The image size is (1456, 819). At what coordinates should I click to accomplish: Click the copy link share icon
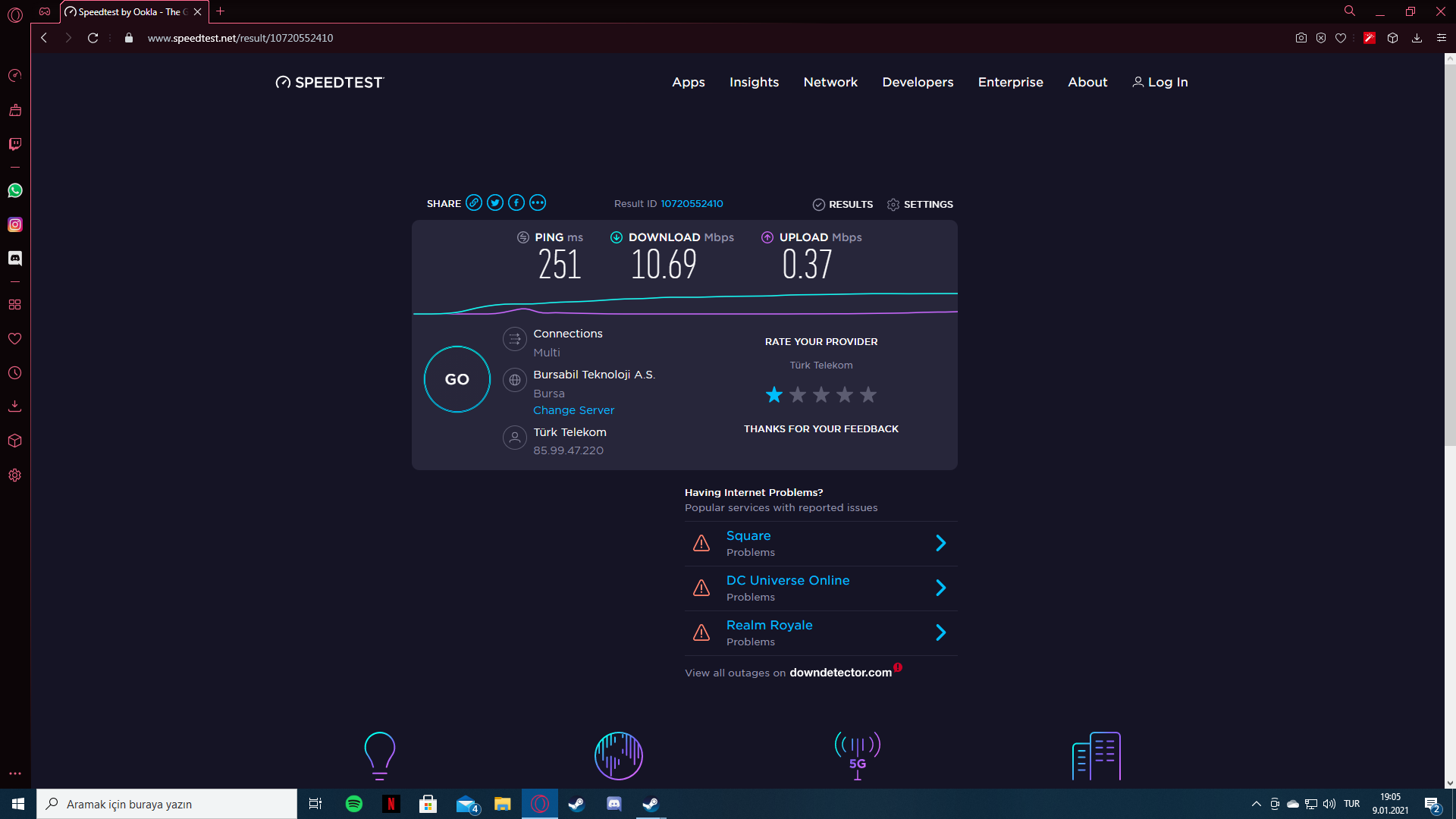[474, 202]
